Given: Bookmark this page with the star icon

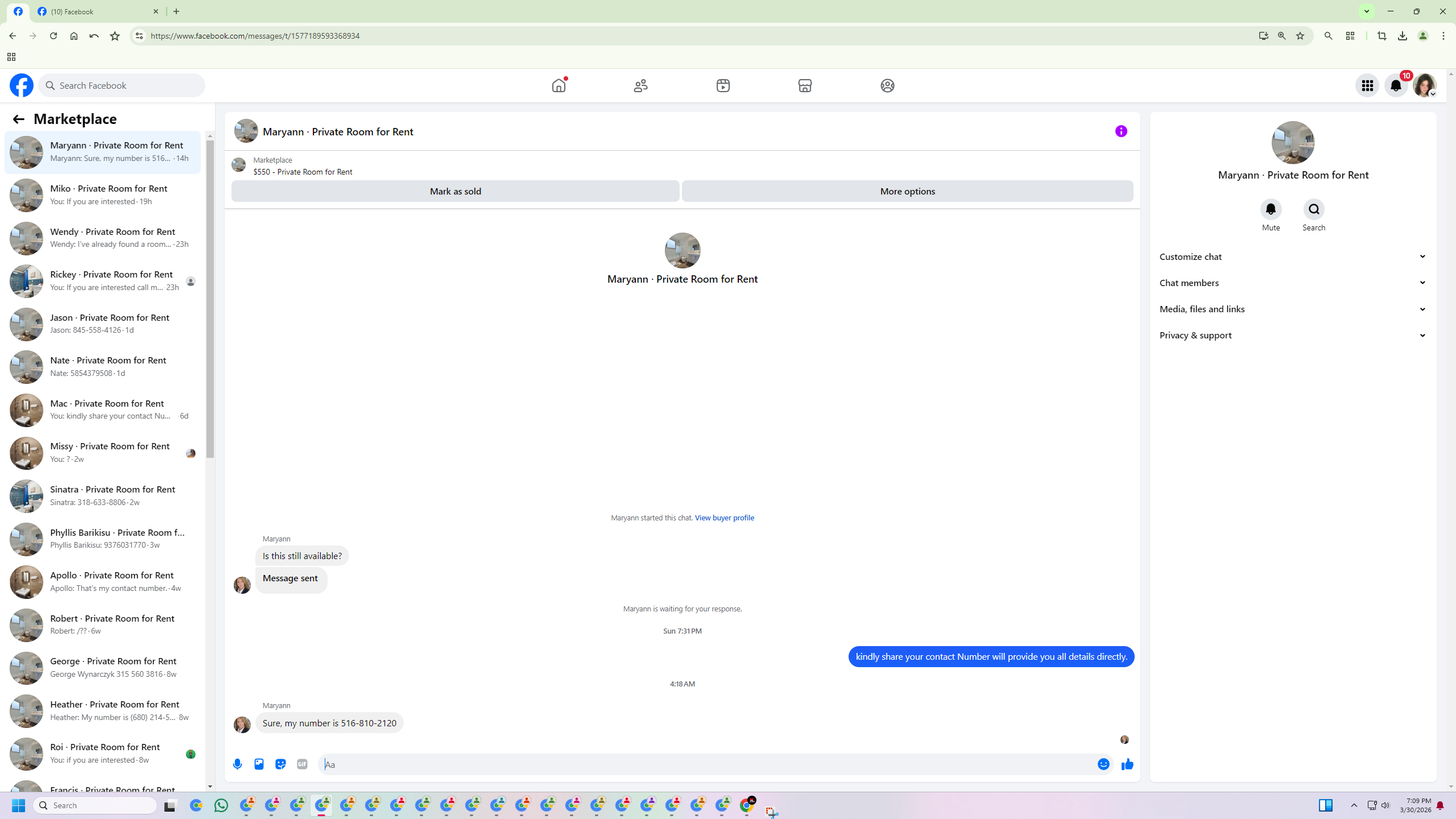Looking at the screenshot, I should (x=1300, y=36).
